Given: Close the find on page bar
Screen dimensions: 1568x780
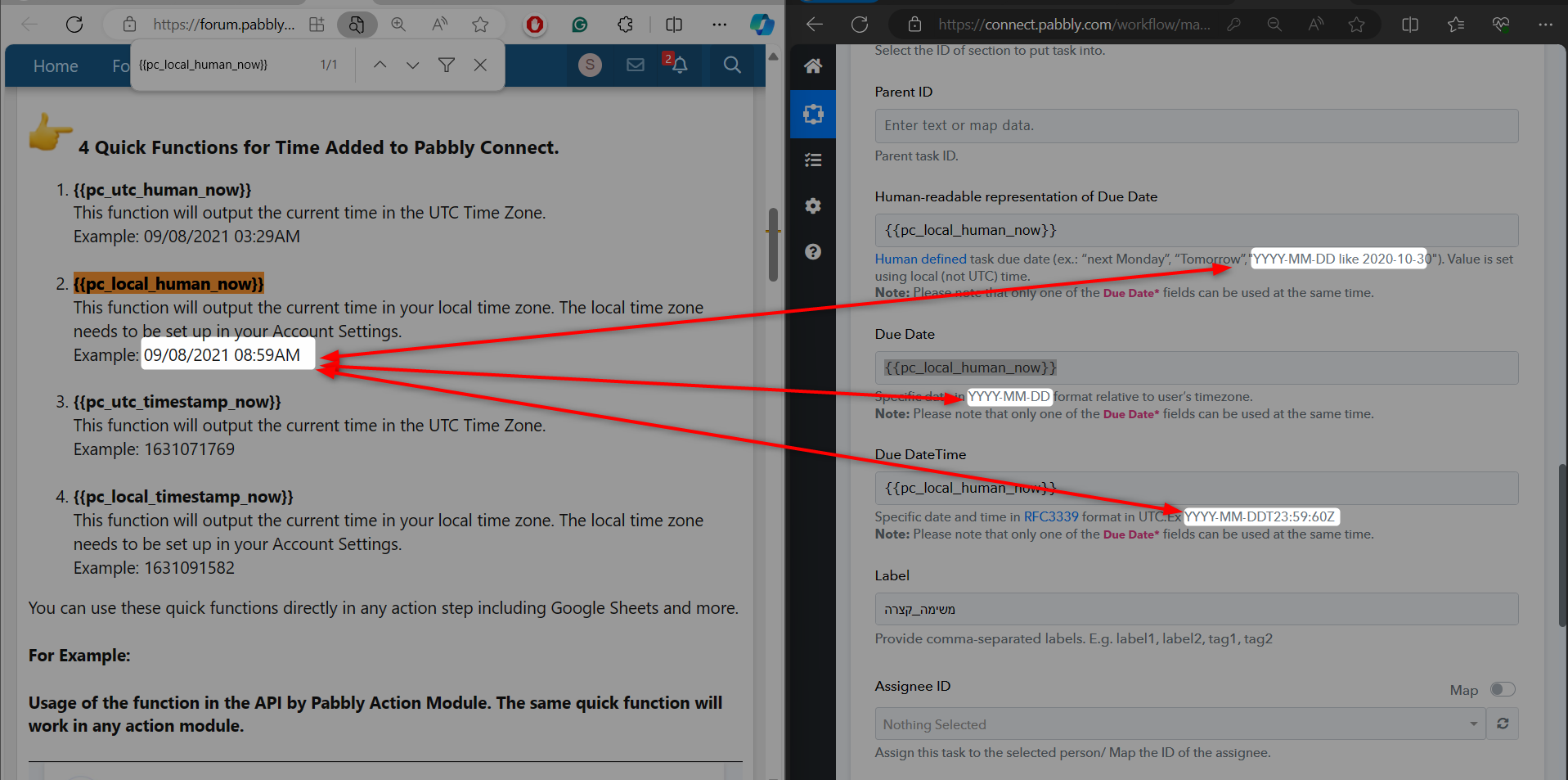Looking at the screenshot, I should click(x=480, y=65).
